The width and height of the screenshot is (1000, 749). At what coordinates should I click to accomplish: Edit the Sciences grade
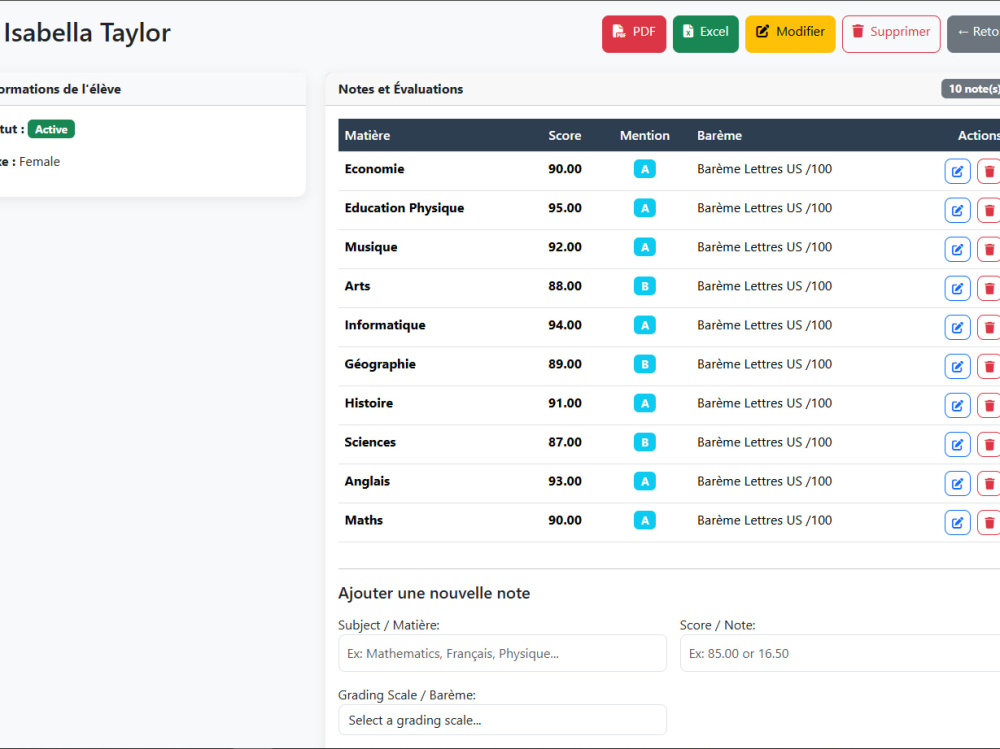click(x=957, y=444)
